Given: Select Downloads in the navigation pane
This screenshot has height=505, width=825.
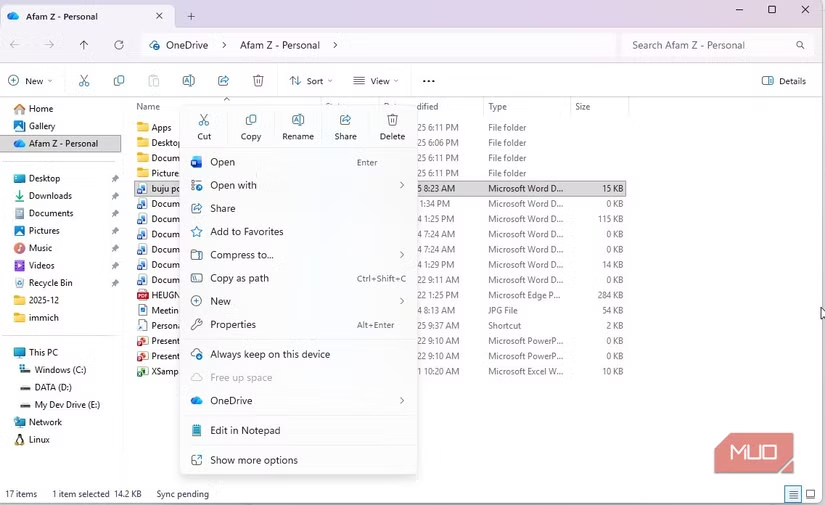Looking at the screenshot, I should (50, 196).
